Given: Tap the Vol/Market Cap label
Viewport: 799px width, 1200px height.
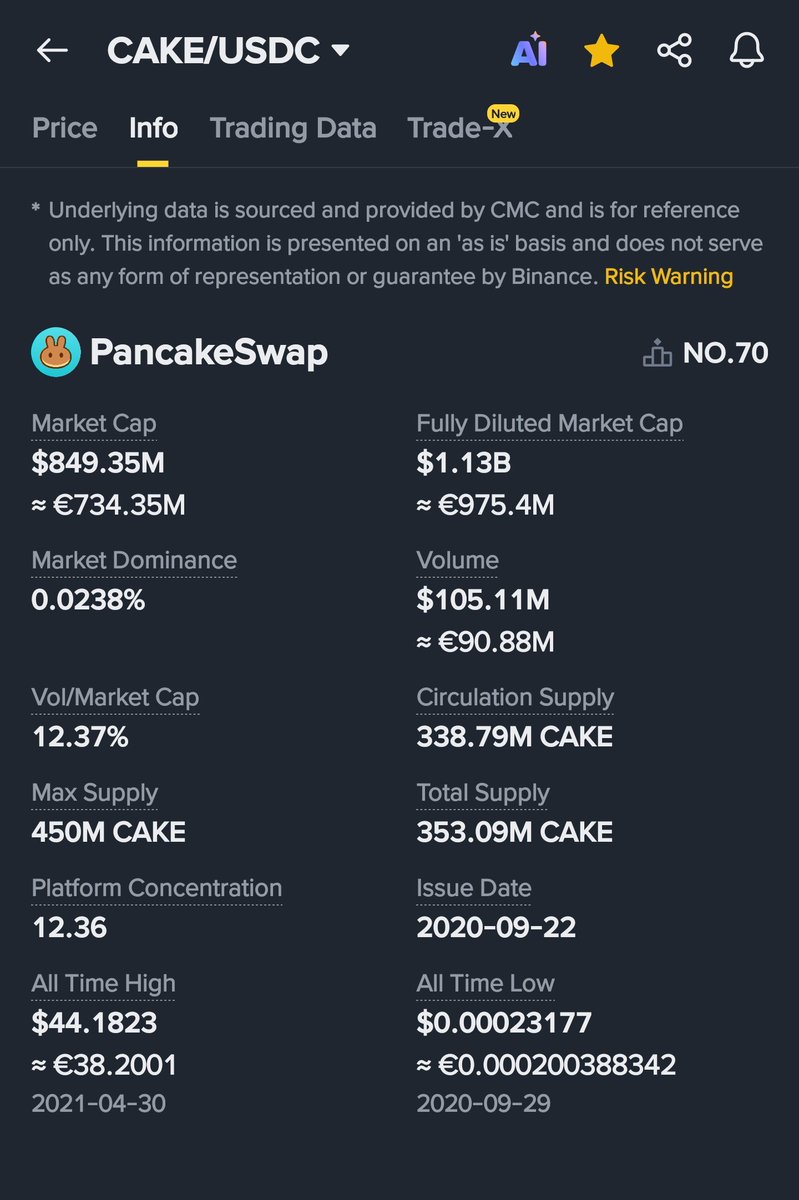Looking at the screenshot, I should tap(115, 697).
